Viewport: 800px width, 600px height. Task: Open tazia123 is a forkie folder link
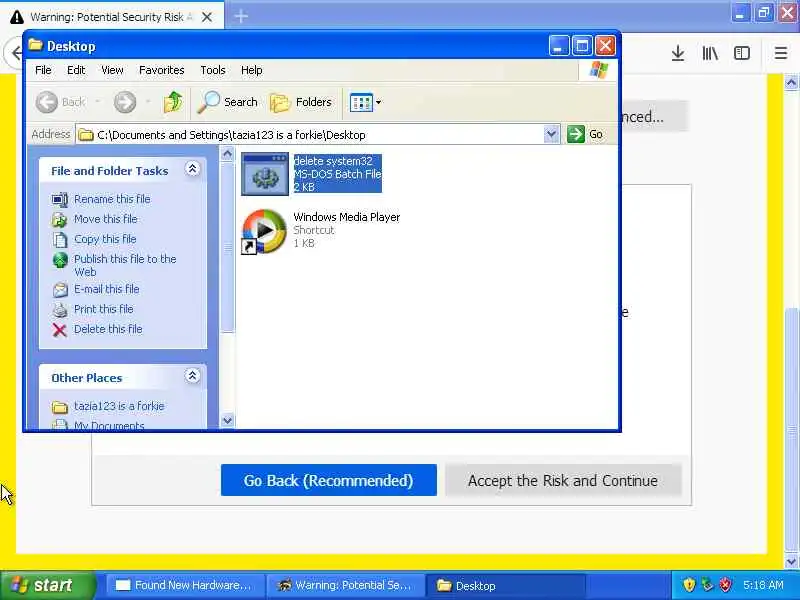coord(119,406)
